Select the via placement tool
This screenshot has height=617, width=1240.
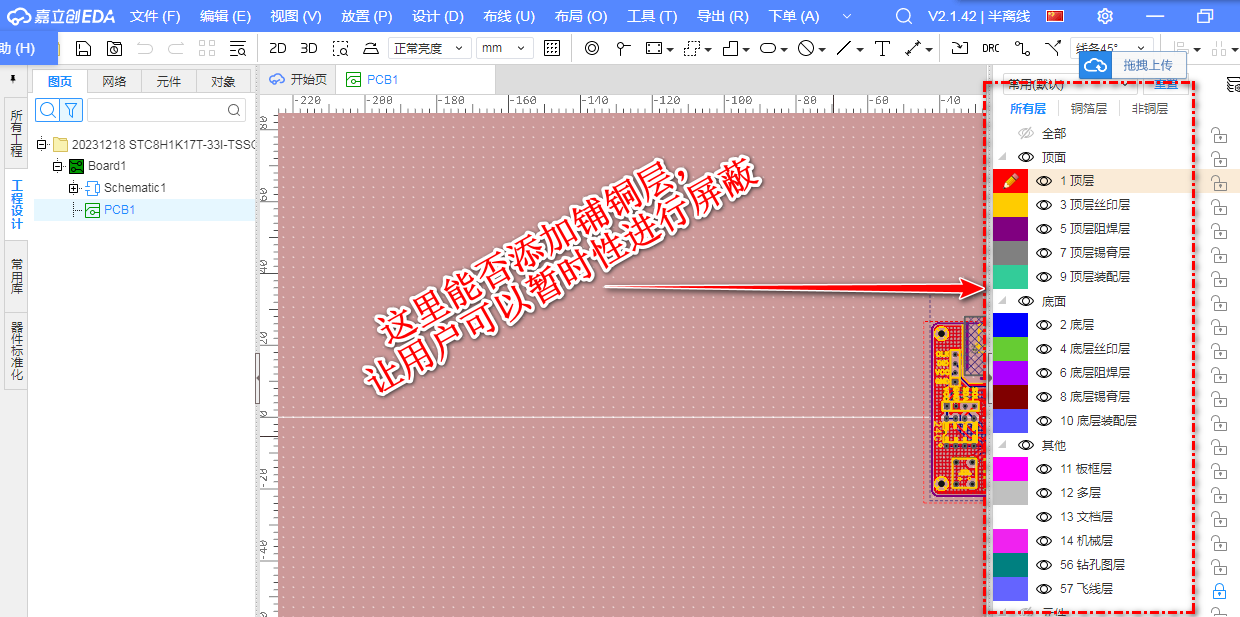point(592,48)
